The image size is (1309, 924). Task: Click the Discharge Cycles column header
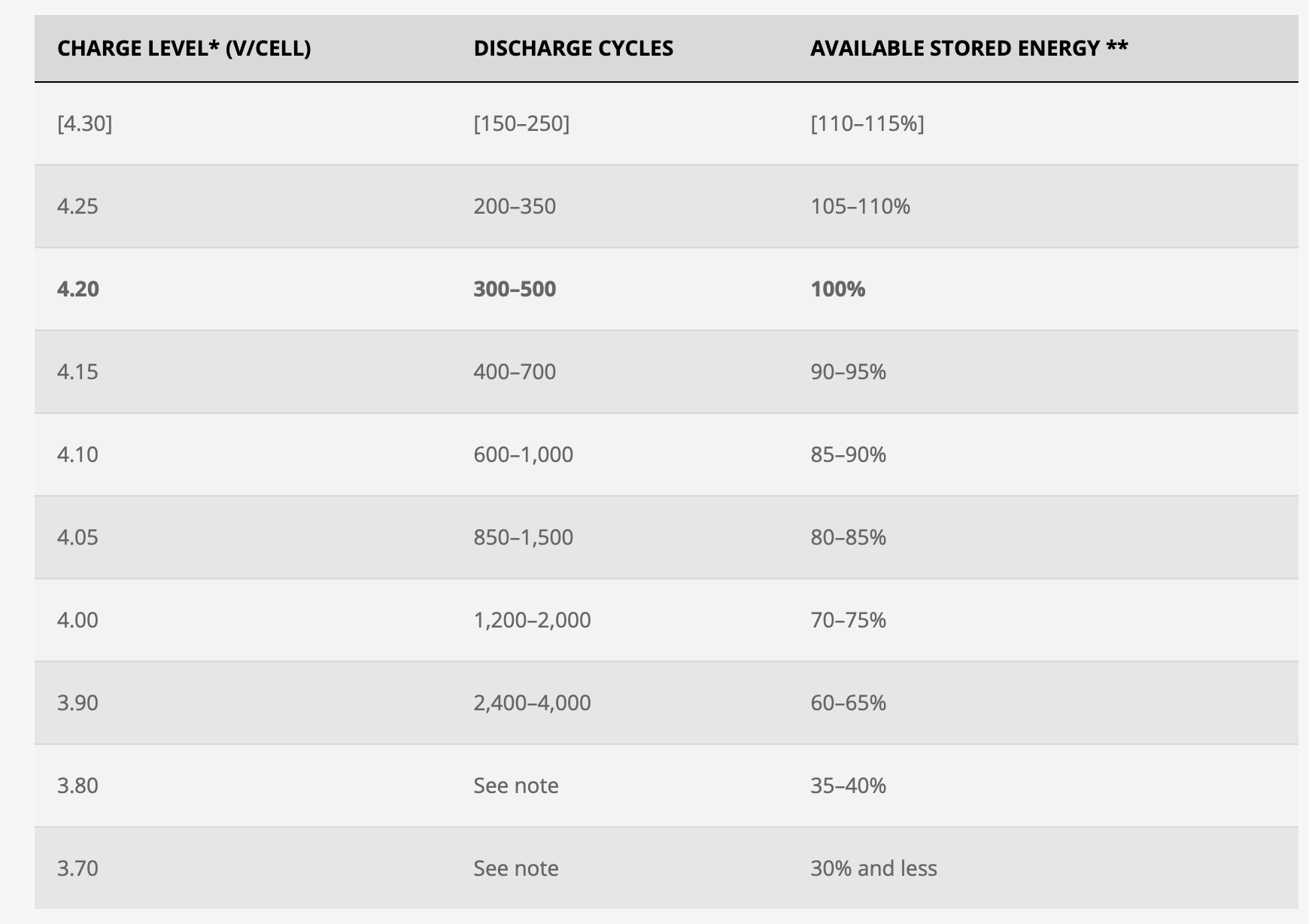[x=573, y=48]
